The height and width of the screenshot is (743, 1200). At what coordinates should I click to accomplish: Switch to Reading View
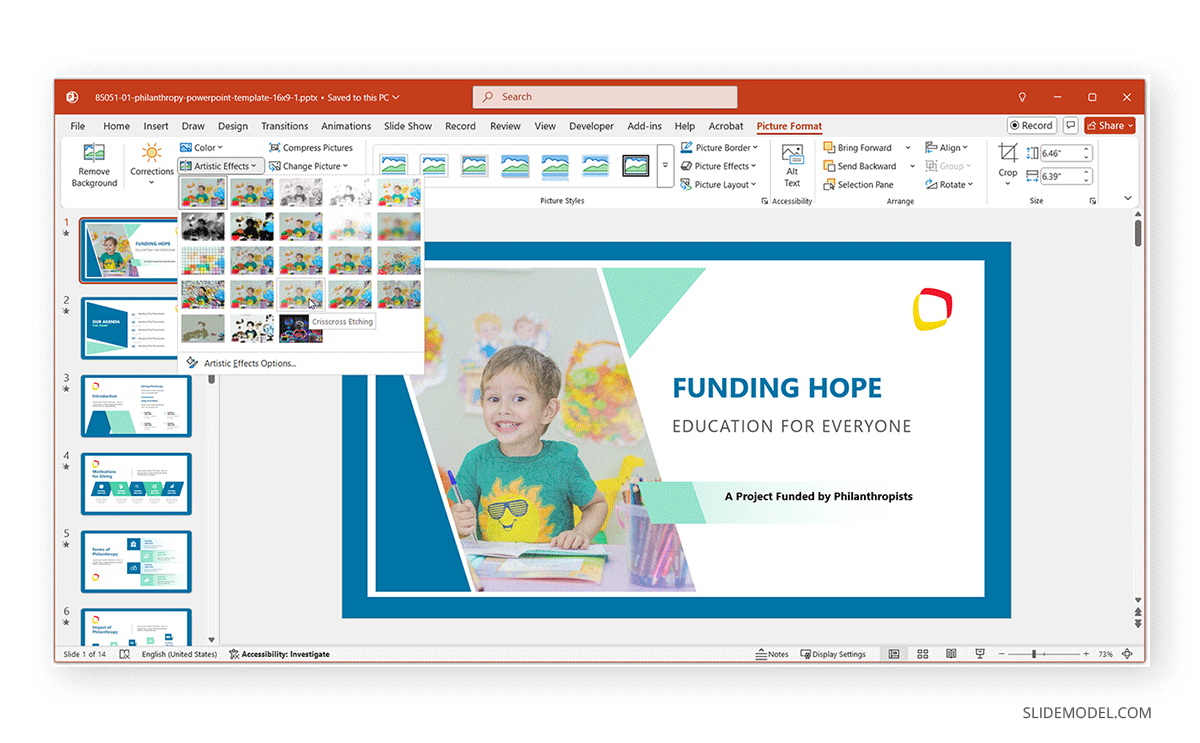pos(951,654)
